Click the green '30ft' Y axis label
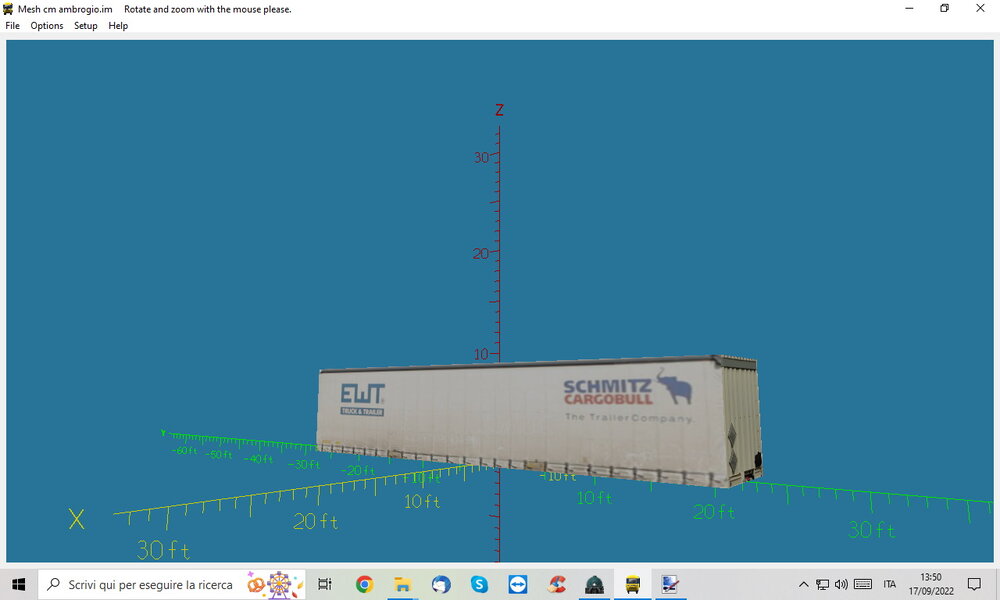The image size is (1000, 600). coord(872,530)
